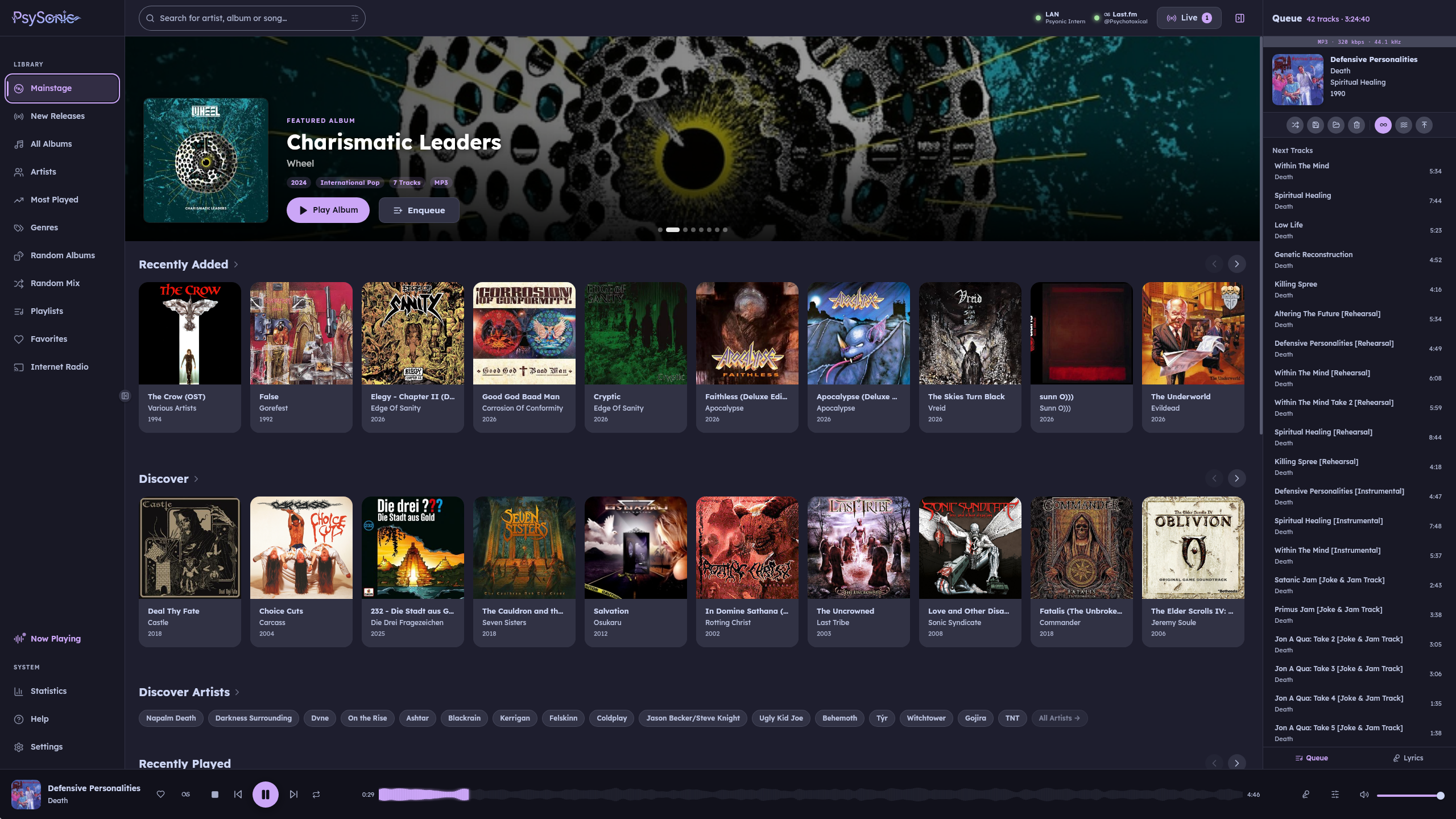
Task: Toggle the crossfade waves icon in queue toolbar
Action: pyautogui.click(x=1404, y=125)
